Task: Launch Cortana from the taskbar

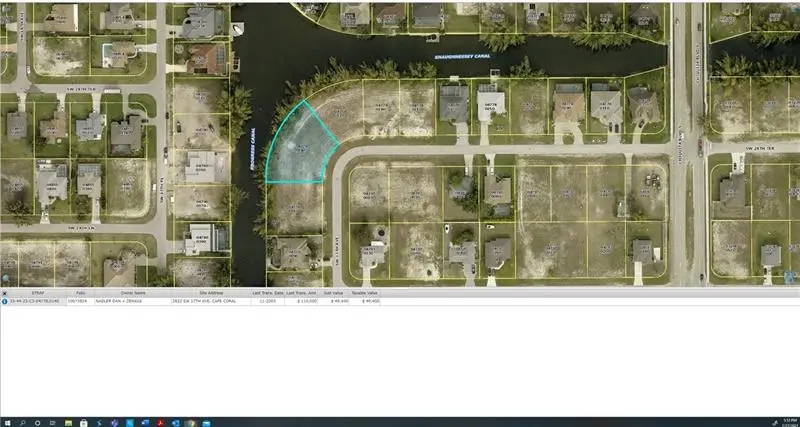Action: 37,423
